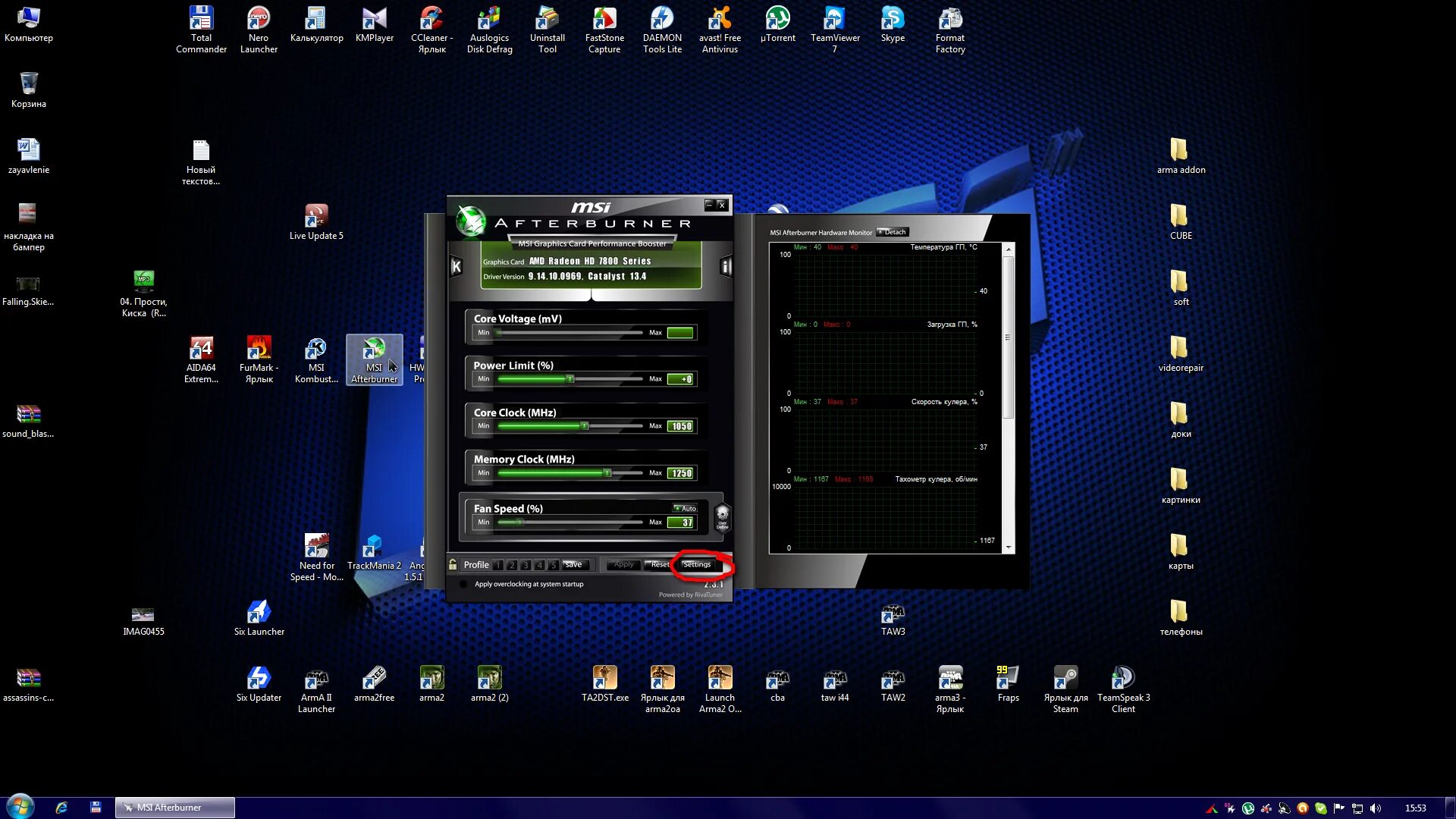Select µTorrent desktop icon

click(777, 26)
